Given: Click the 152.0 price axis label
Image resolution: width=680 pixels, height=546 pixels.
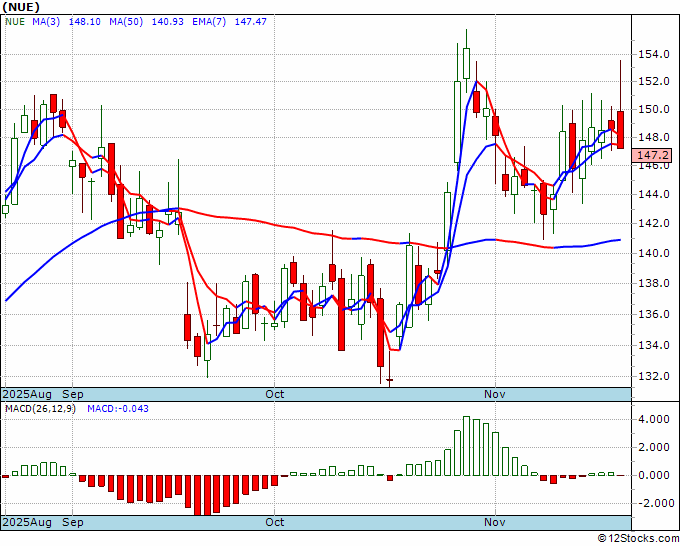Looking at the screenshot, I should pos(654,81).
